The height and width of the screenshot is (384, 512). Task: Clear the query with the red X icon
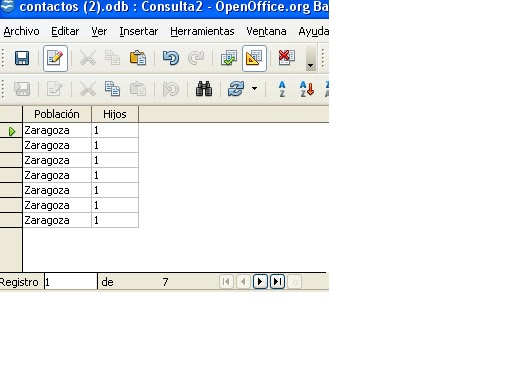pos(286,58)
